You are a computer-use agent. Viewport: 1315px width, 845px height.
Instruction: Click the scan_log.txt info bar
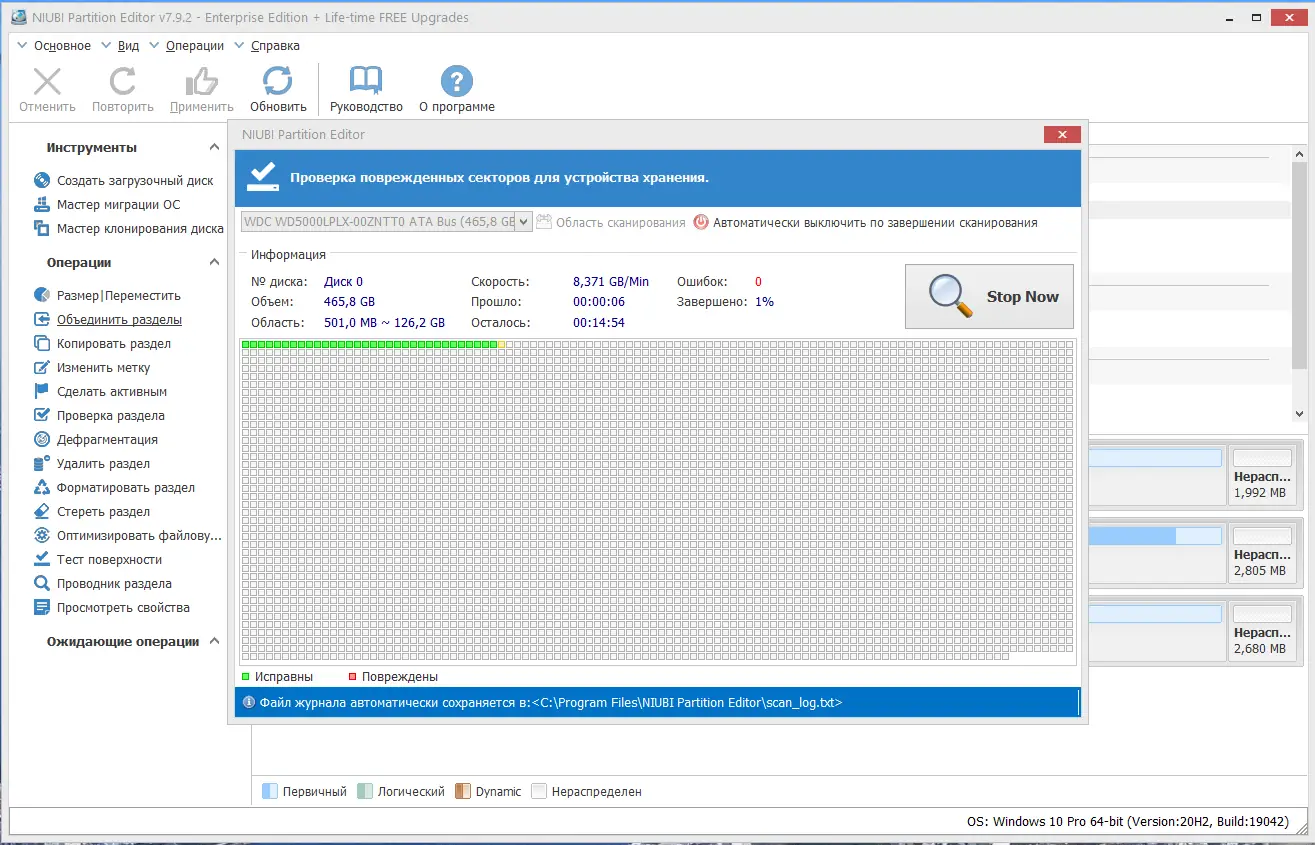[x=657, y=703]
